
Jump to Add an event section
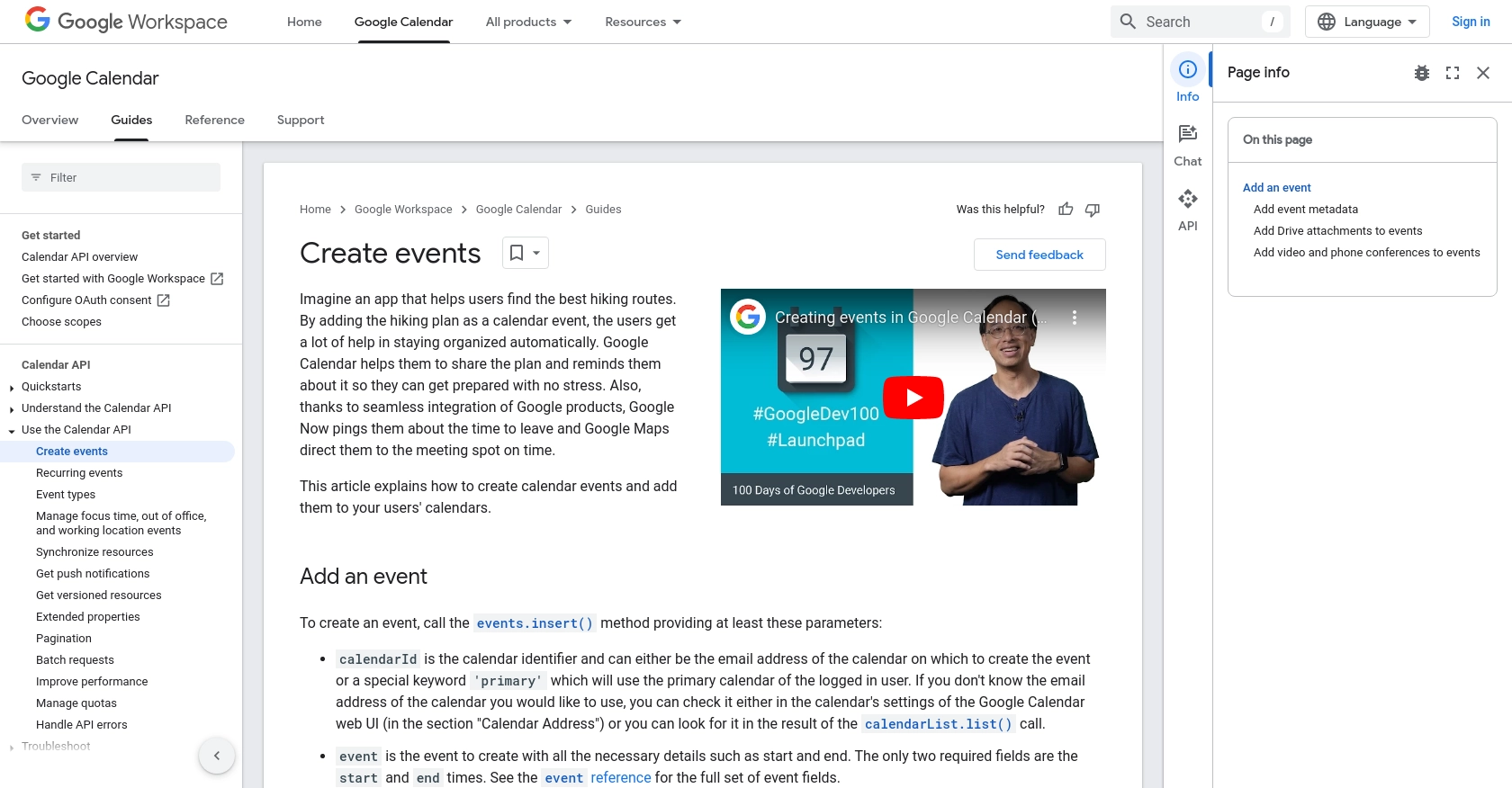coord(1277,188)
